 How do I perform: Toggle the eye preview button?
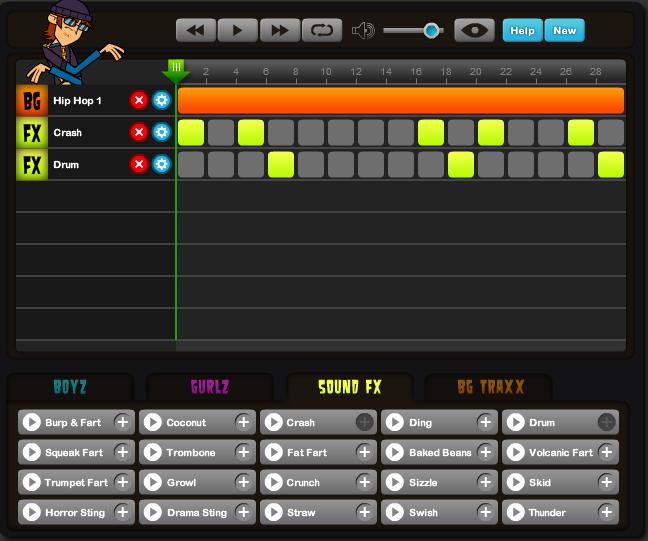pyautogui.click(x=474, y=30)
